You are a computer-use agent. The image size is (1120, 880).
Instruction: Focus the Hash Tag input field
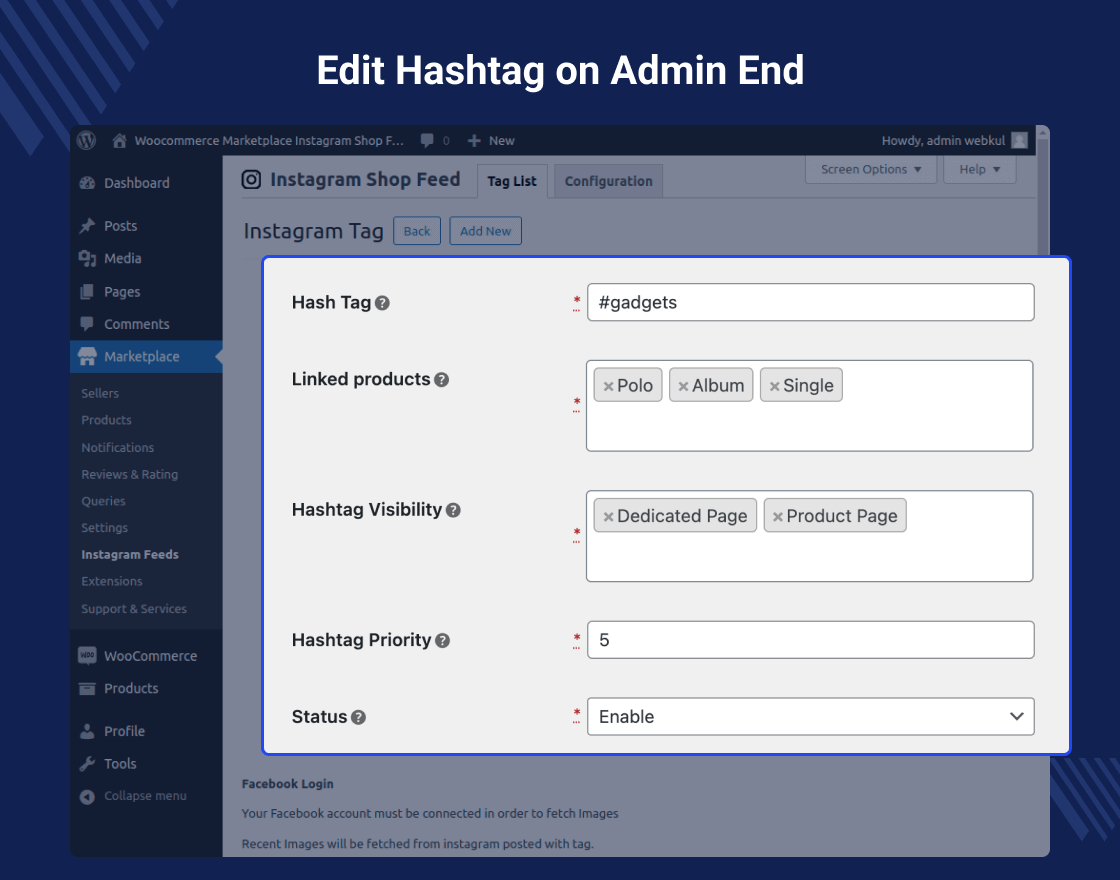coord(810,302)
